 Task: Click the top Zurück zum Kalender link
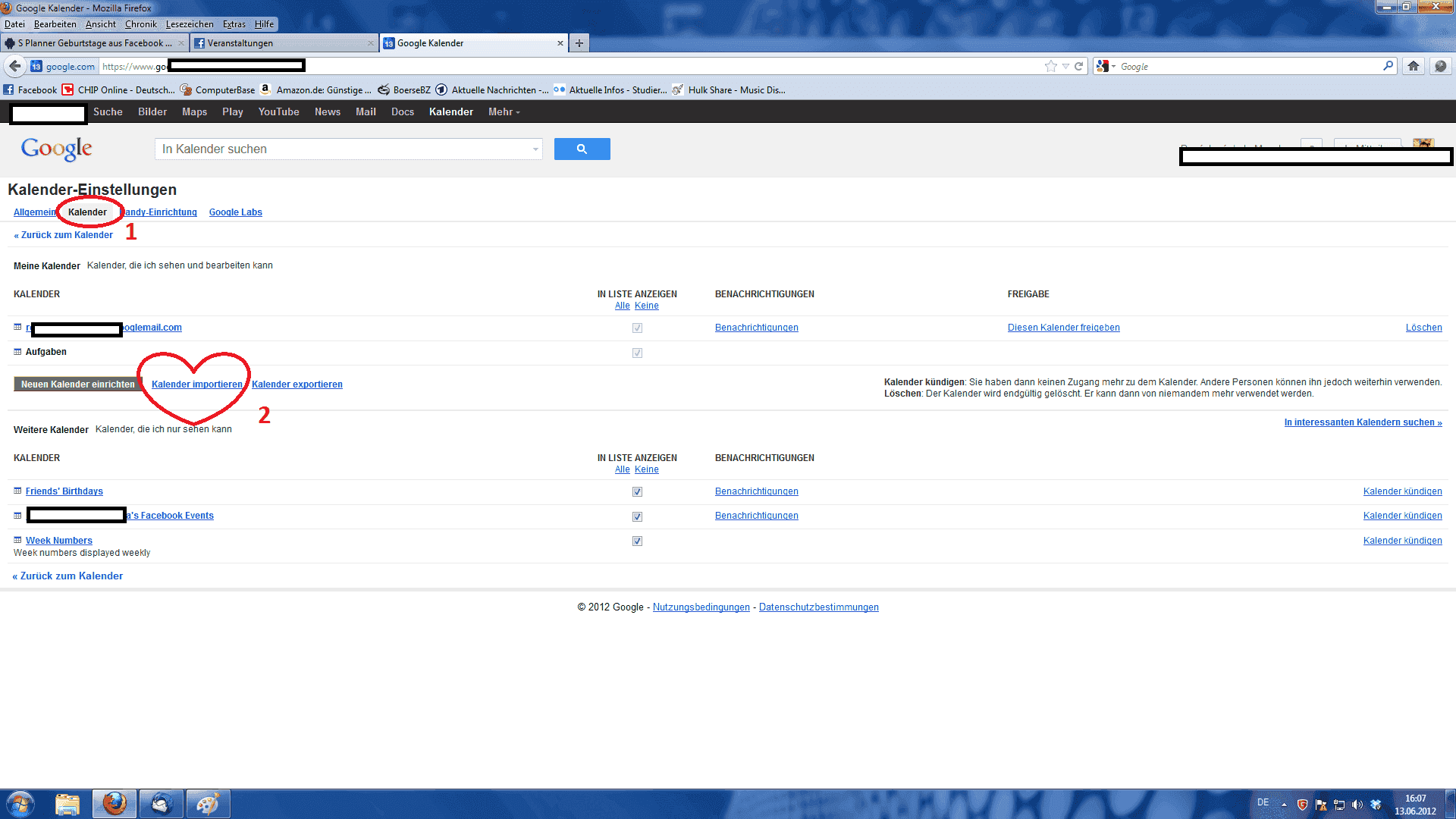64,235
